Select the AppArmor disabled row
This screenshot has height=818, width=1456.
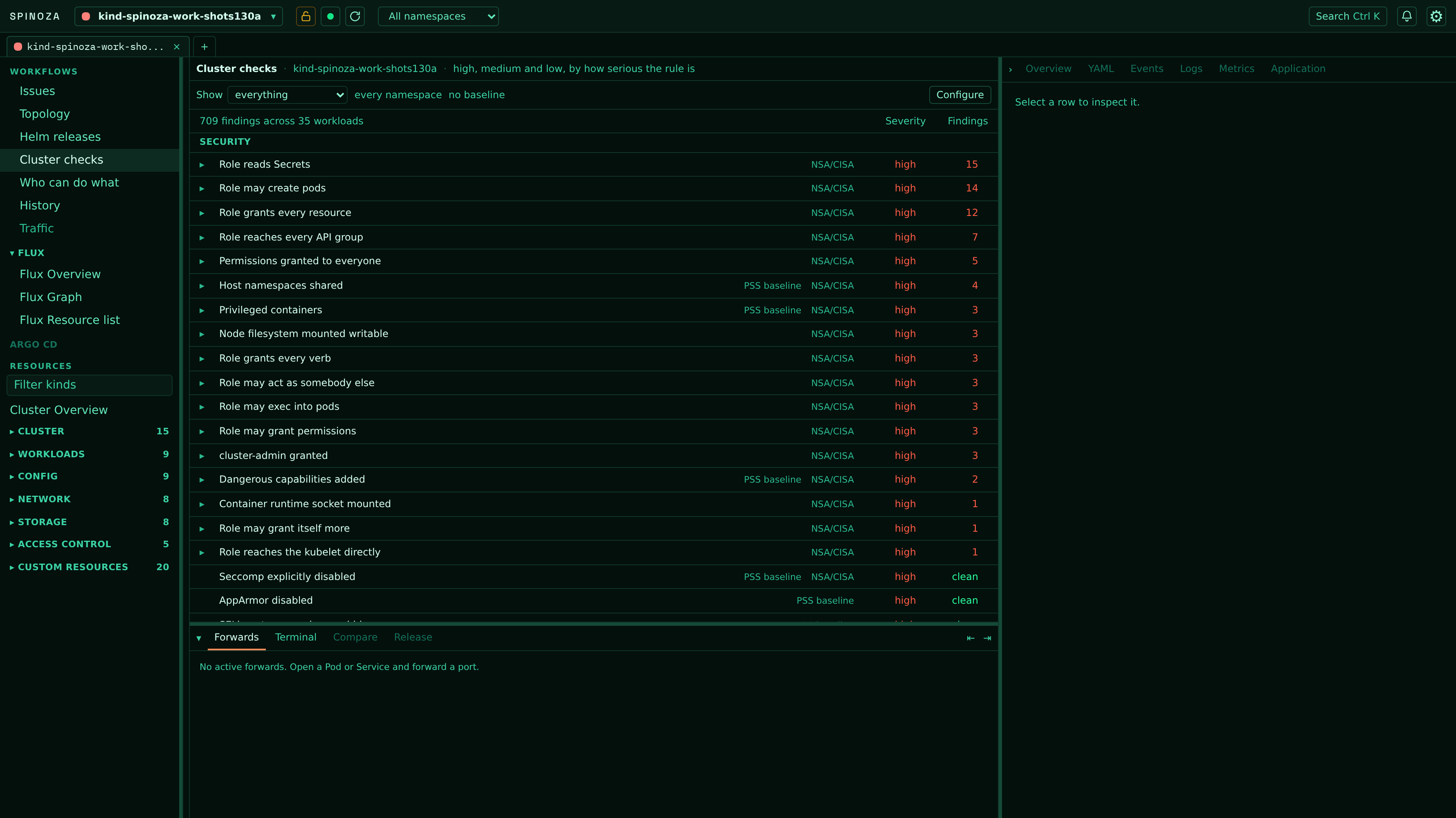(x=593, y=600)
